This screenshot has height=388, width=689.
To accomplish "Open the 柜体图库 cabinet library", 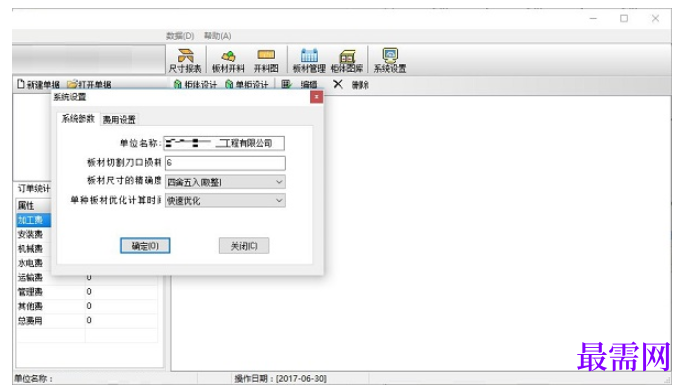I will click(347, 61).
